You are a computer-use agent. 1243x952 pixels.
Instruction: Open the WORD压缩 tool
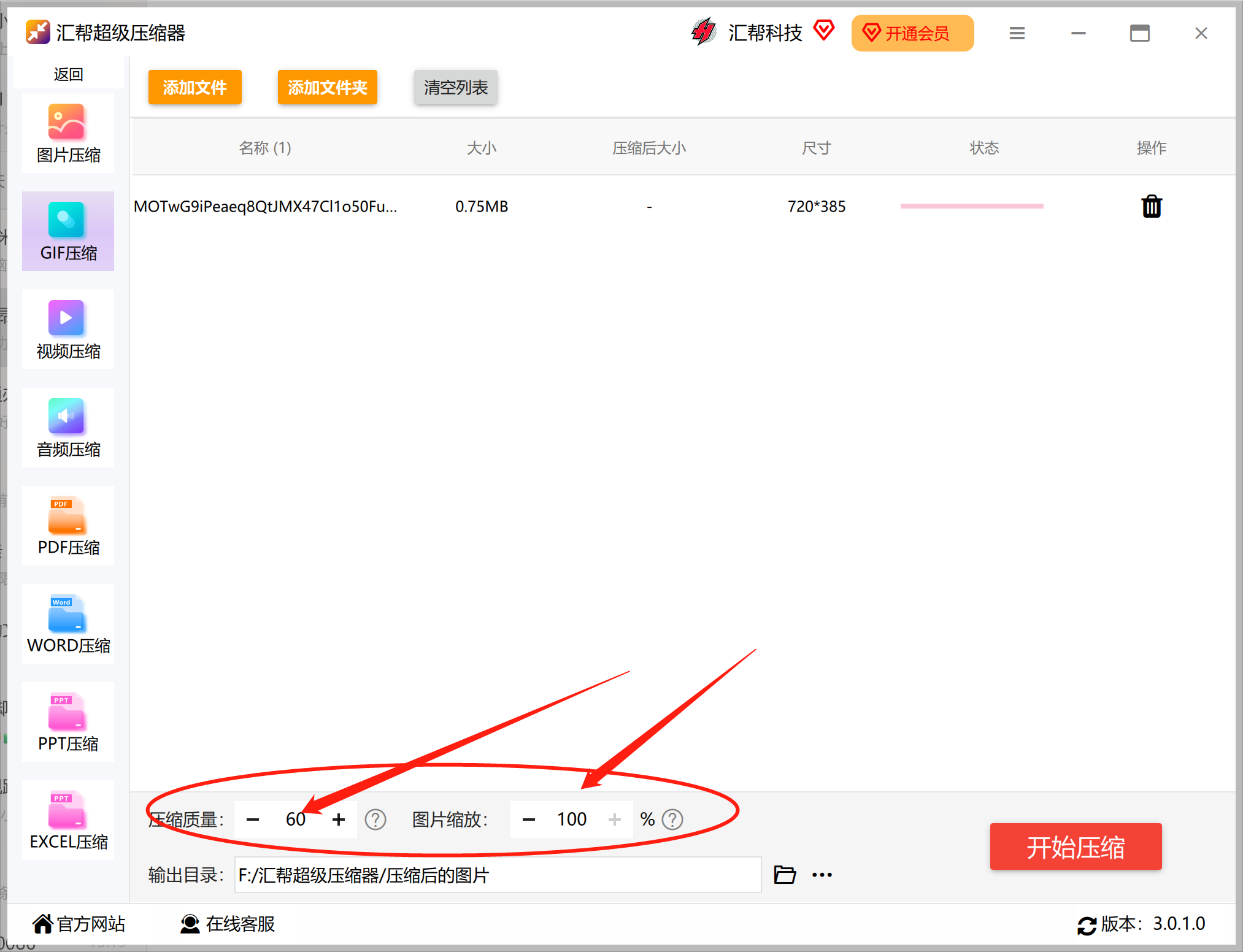(x=68, y=624)
